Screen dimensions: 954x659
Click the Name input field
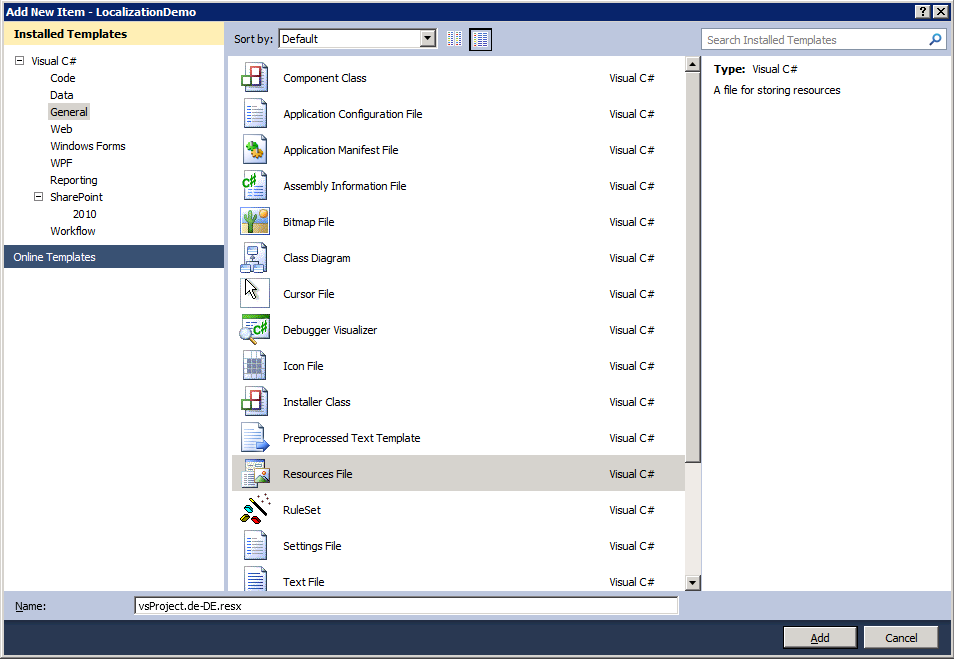(x=406, y=606)
